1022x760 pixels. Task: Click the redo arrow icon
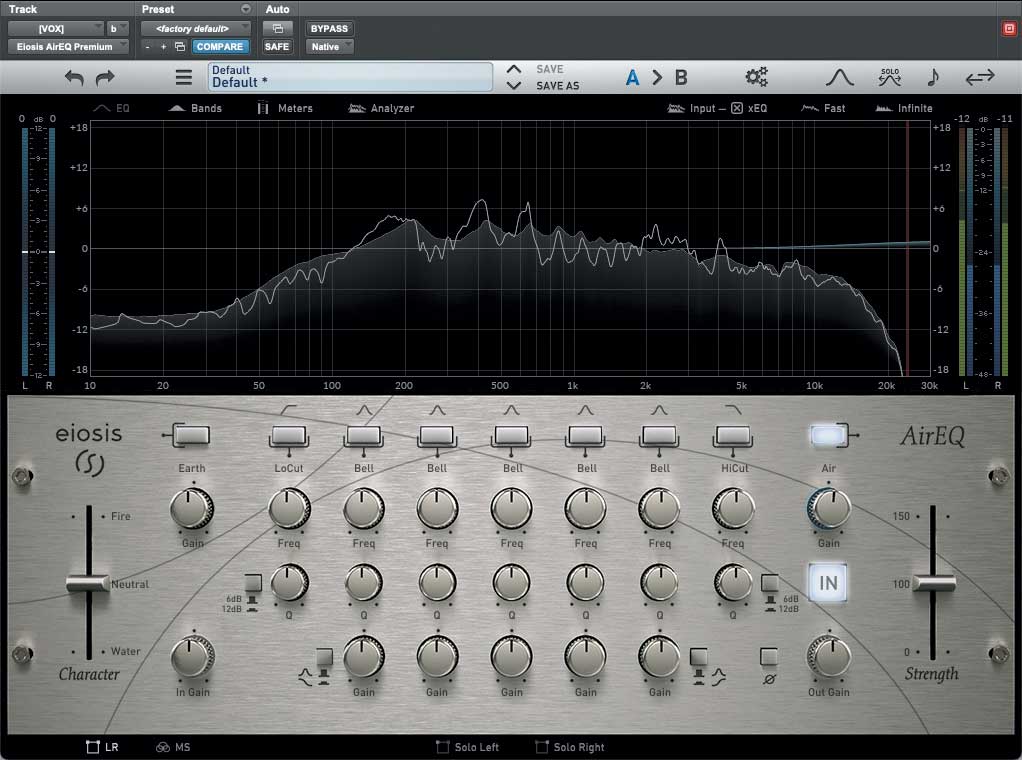pyautogui.click(x=105, y=78)
